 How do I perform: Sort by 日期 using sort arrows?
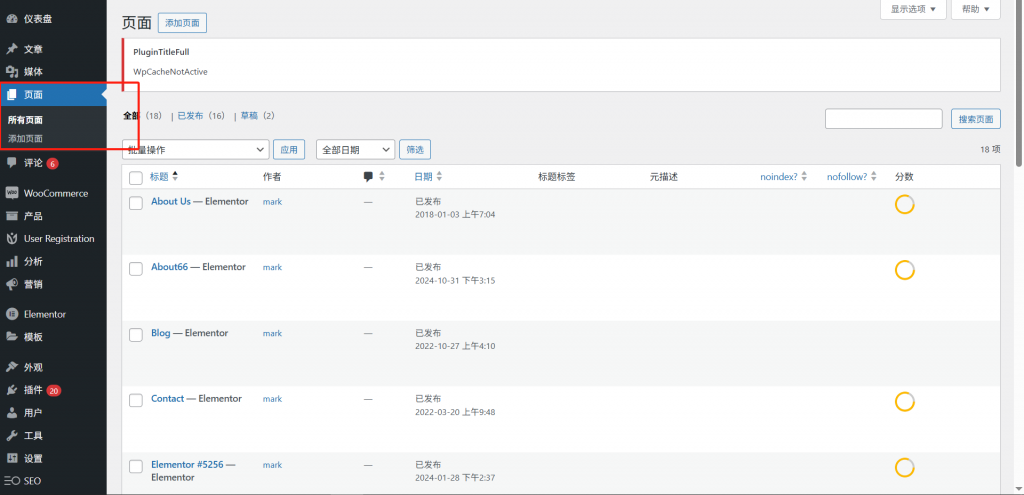(439, 176)
